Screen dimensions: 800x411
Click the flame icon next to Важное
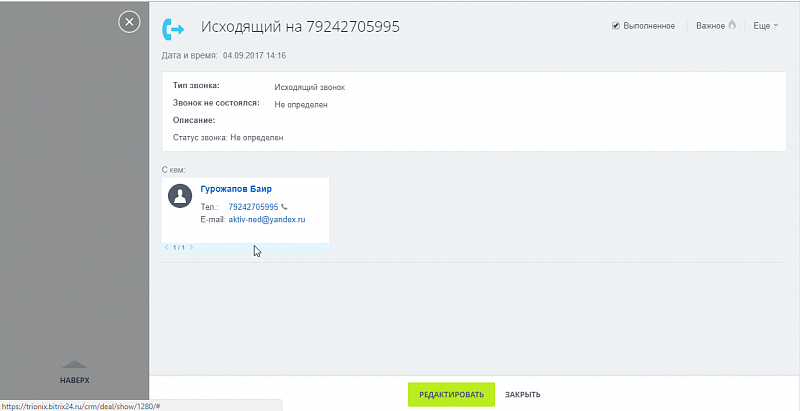click(732, 25)
